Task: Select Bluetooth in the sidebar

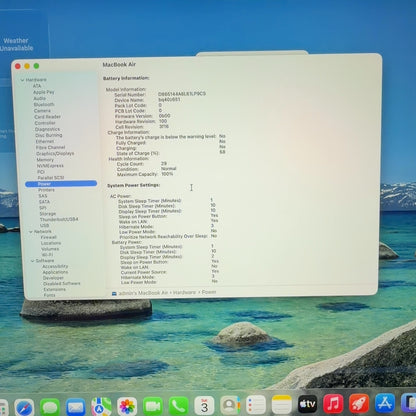Action: (x=44, y=104)
